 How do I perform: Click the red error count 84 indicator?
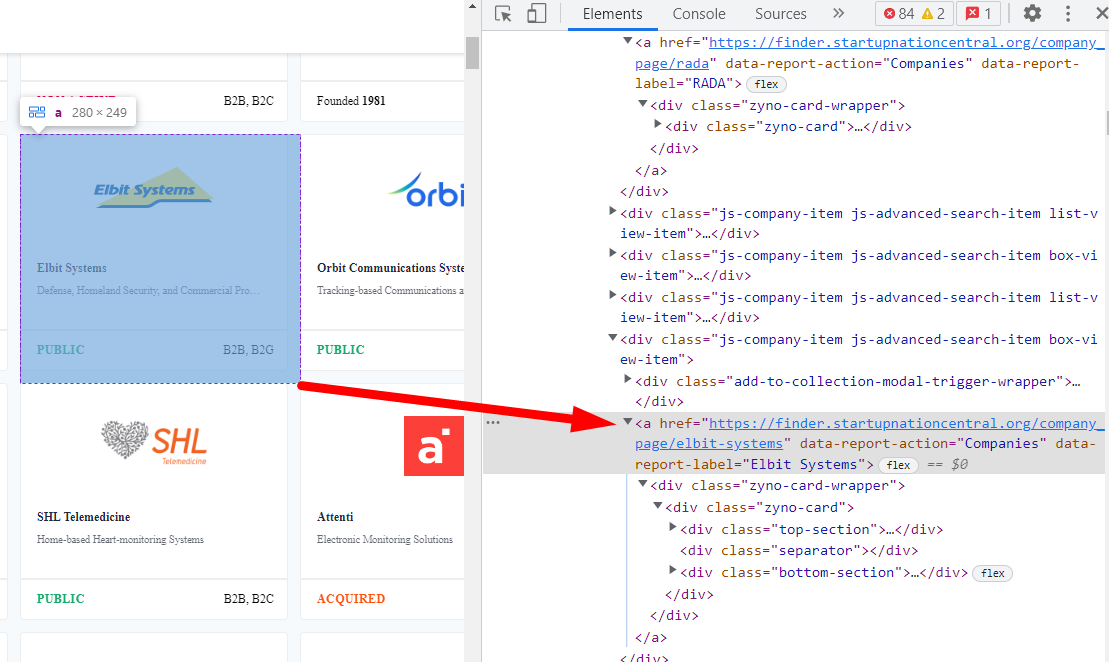click(x=899, y=13)
